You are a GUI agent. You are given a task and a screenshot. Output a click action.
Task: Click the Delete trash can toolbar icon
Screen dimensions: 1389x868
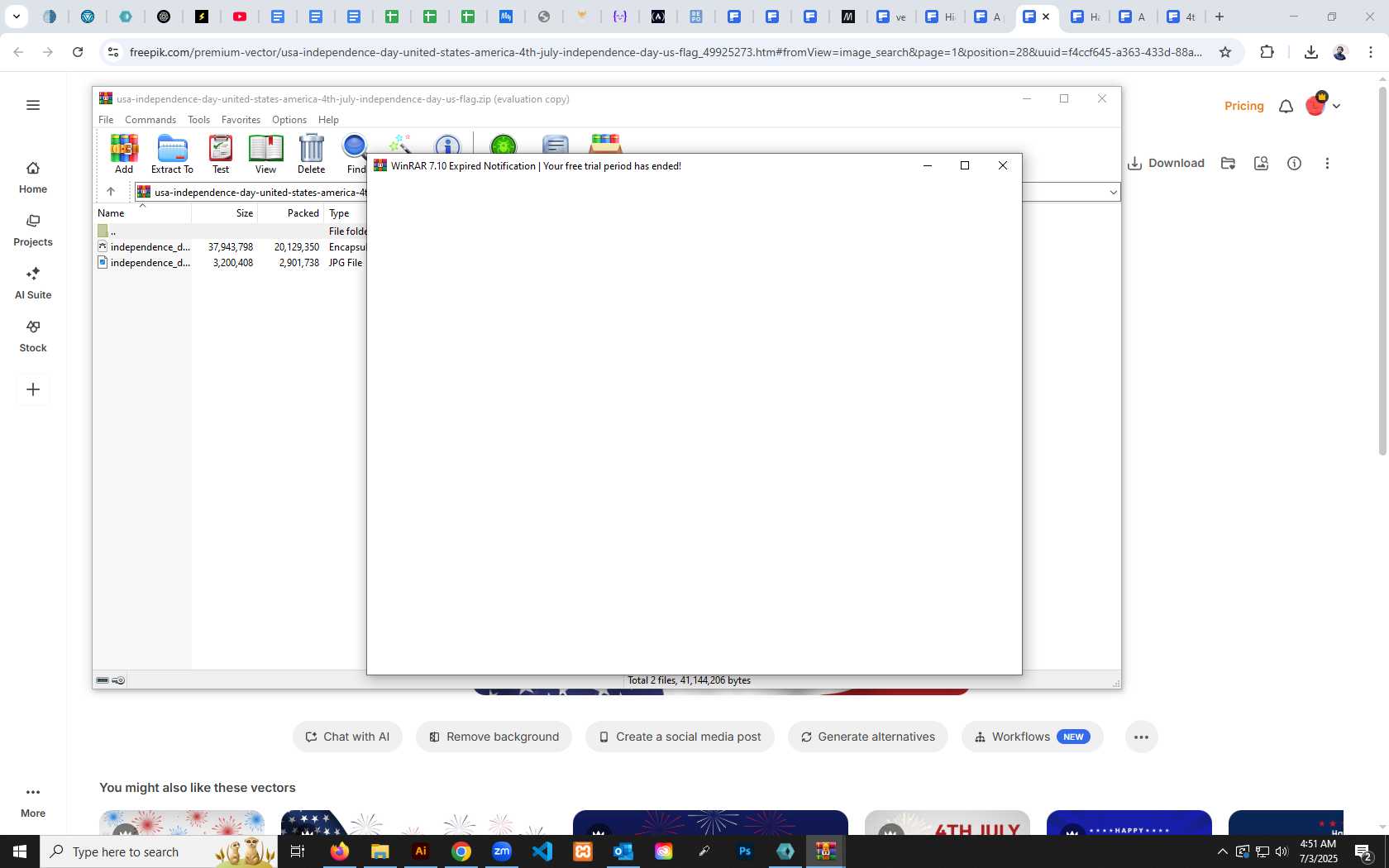[312, 154]
